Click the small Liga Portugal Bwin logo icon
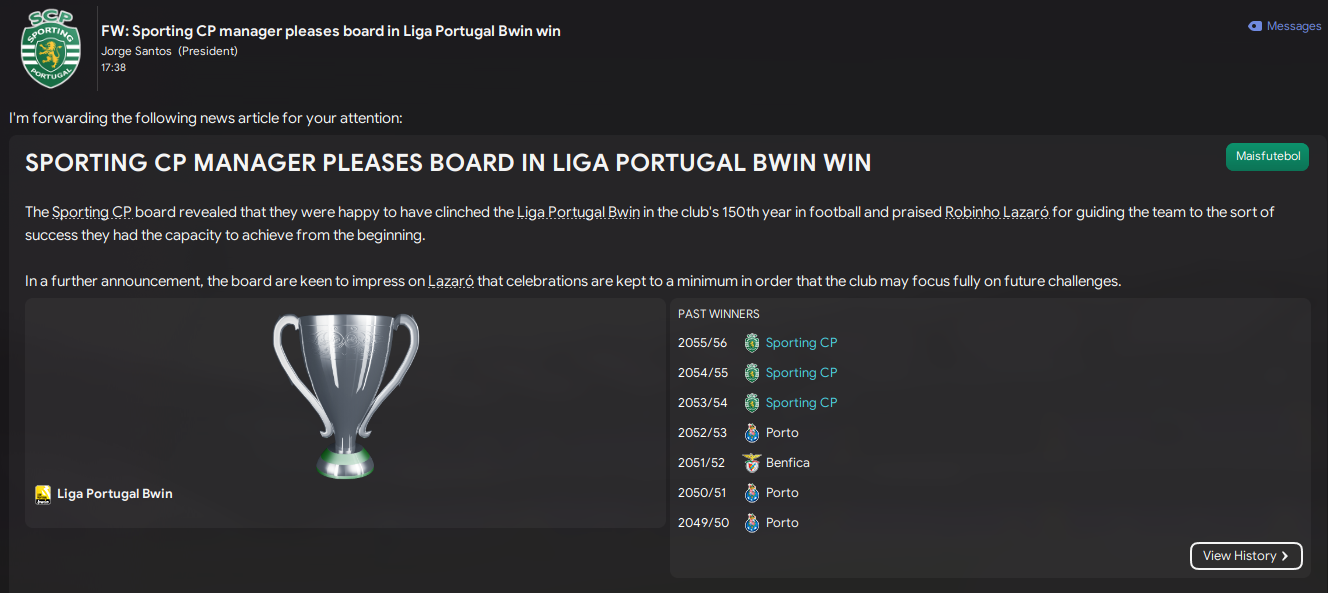Screen dimensions: 1328x593 43,494
